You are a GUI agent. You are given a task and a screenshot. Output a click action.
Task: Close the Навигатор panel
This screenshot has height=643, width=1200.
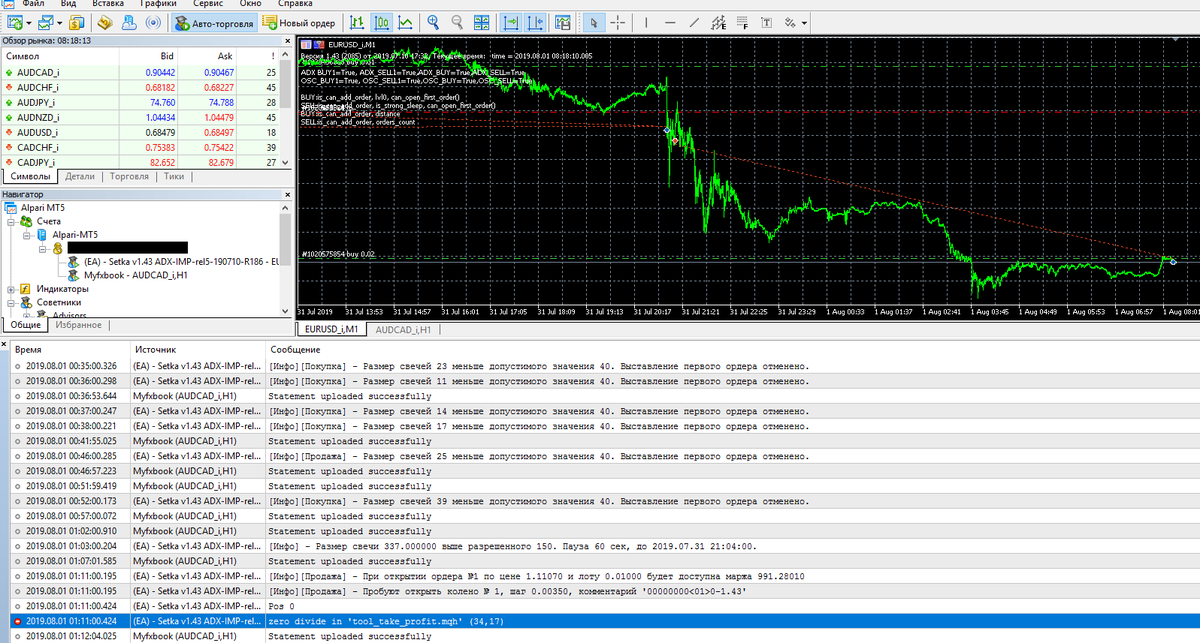[286, 195]
